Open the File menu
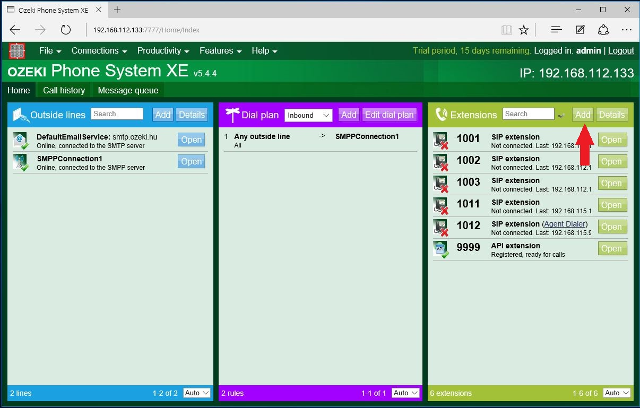Viewport: 640px width, 408px height. [x=50, y=51]
